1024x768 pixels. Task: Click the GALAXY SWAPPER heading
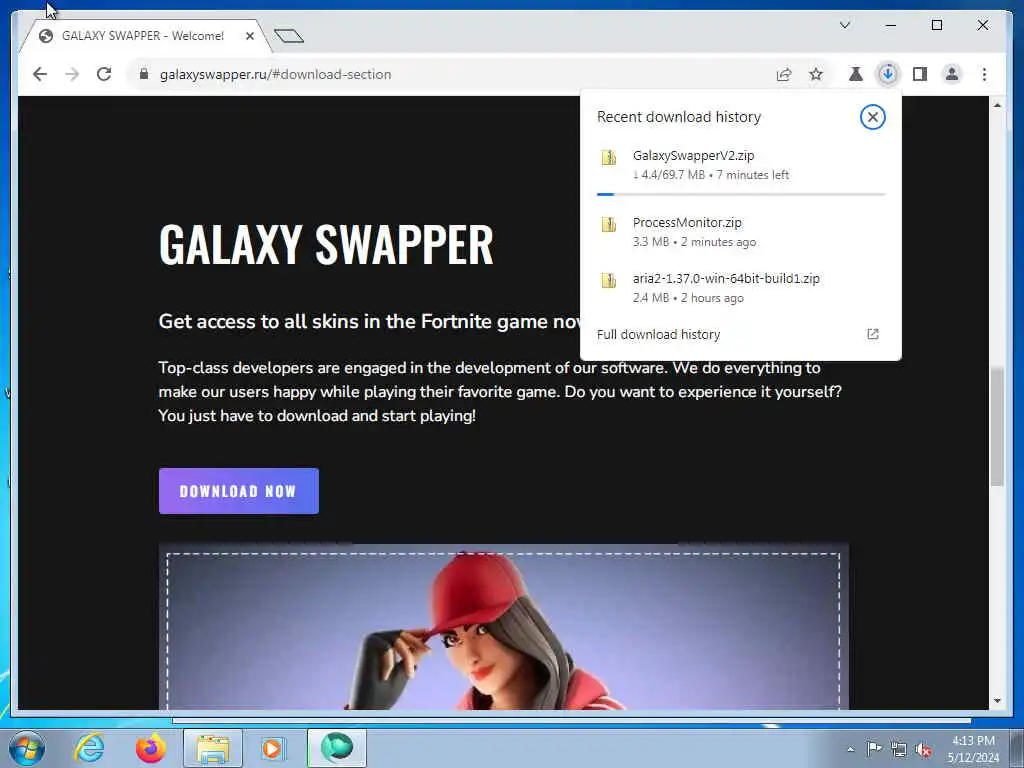[x=326, y=244]
